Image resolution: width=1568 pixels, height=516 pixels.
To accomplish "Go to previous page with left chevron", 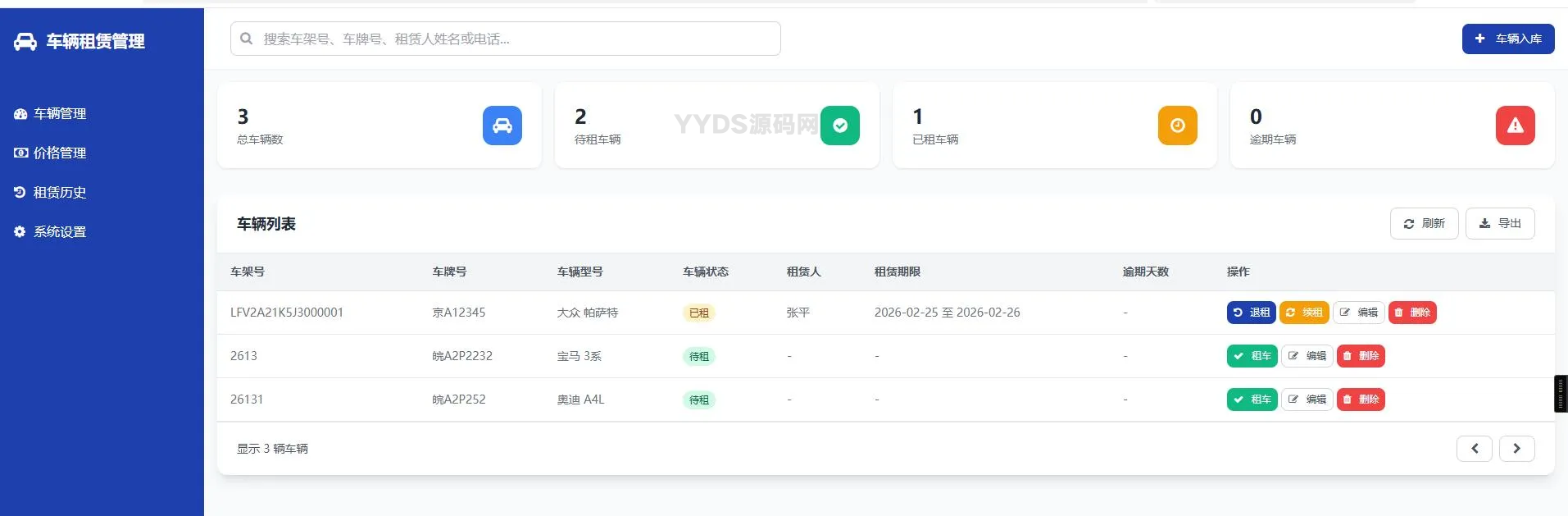I will 1474,449.
